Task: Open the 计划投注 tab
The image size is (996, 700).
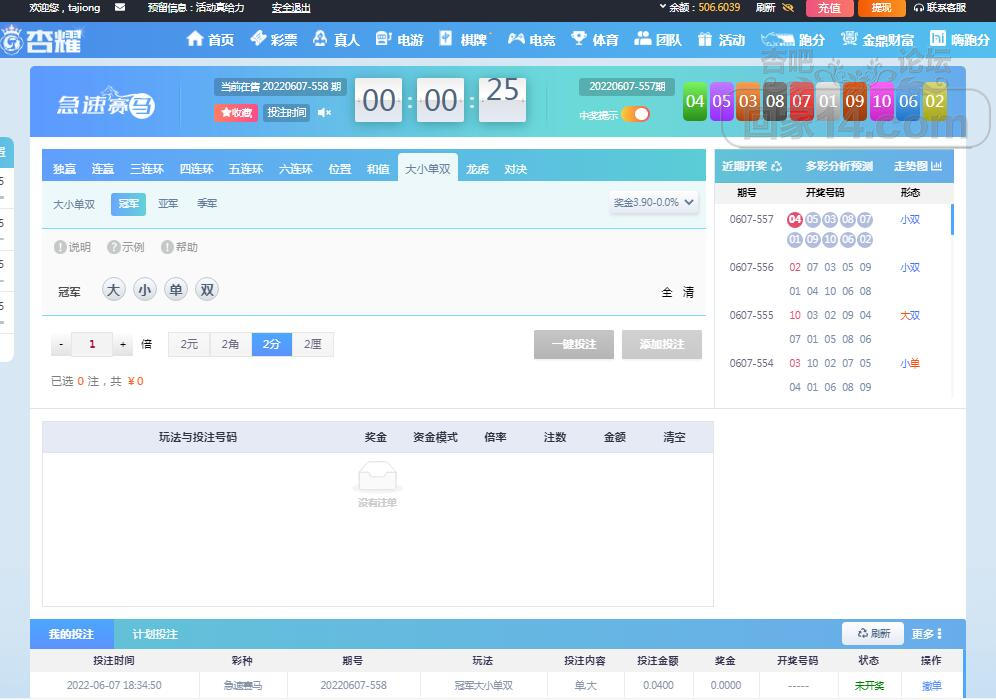Action: pos(155,634)
